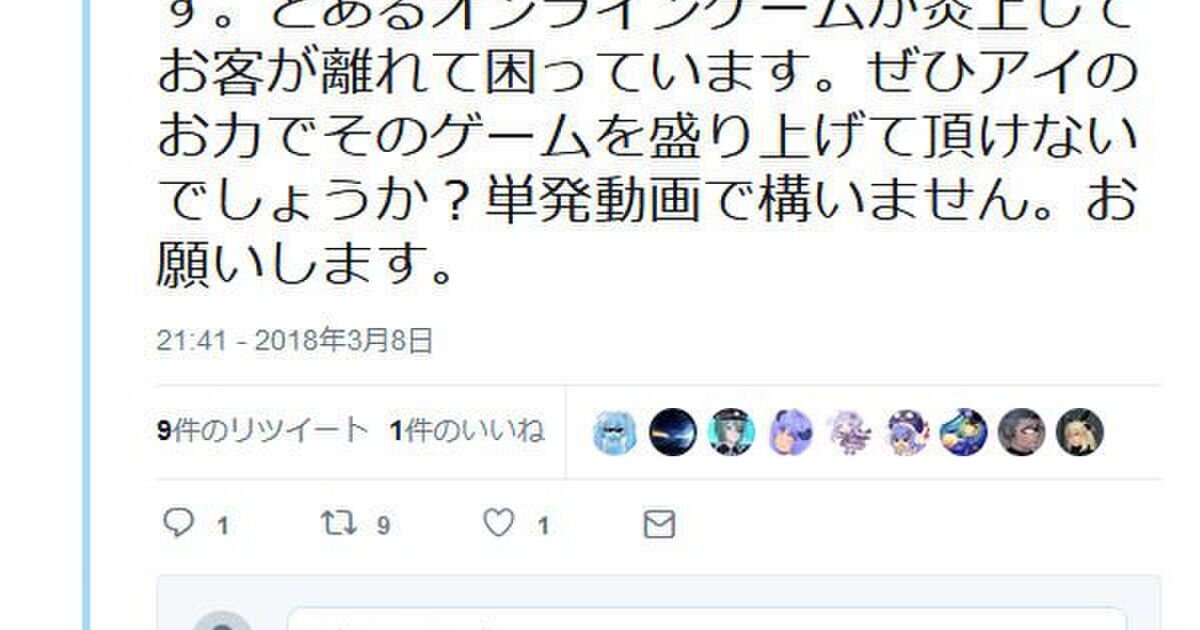The height and width of the screenshot is (630, 1200).
Task: Click the grey-haired man with glasses avatar
Action: click(1022, 433)
